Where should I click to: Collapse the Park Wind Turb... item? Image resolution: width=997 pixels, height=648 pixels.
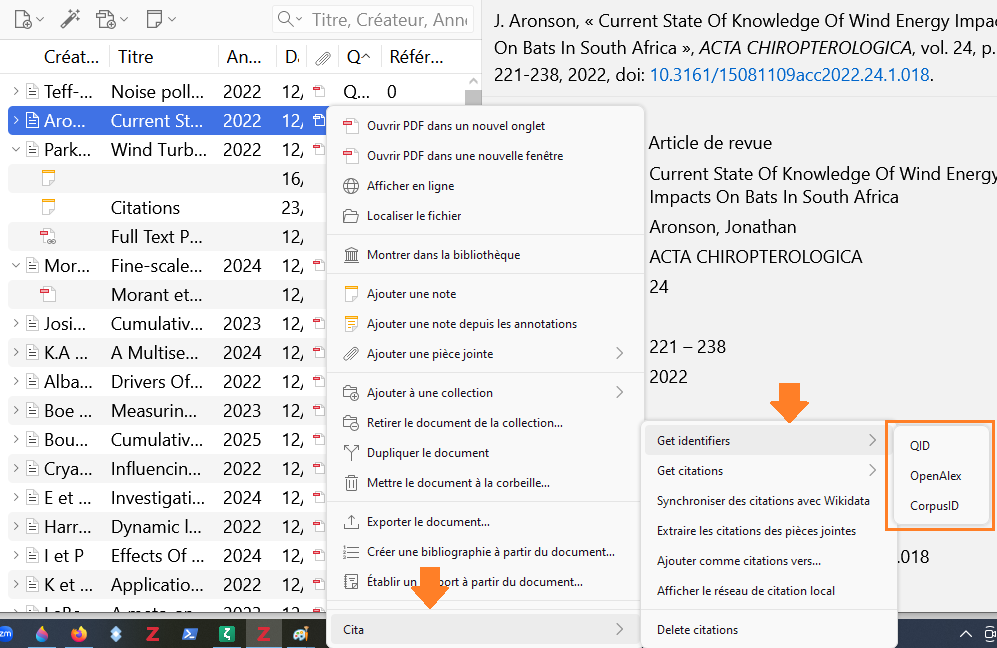pos(16,150)
